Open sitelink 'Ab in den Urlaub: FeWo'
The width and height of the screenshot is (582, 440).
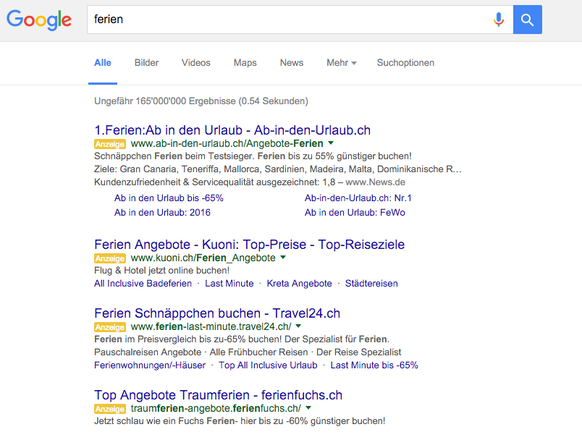click(x=355, y=212)
